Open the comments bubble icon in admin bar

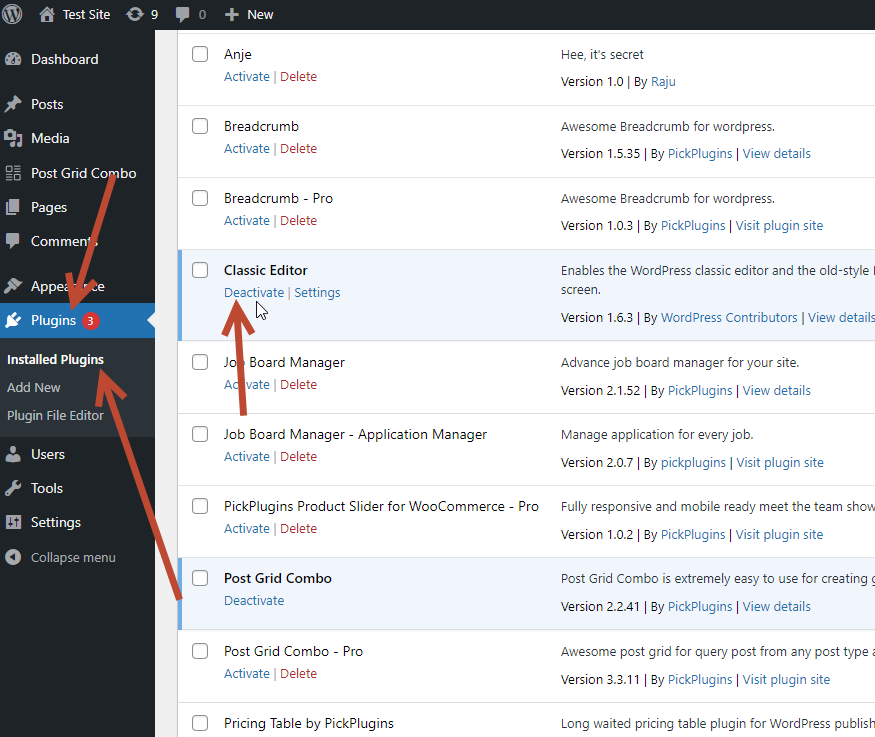pyautogui.click(x=182, y=15)
